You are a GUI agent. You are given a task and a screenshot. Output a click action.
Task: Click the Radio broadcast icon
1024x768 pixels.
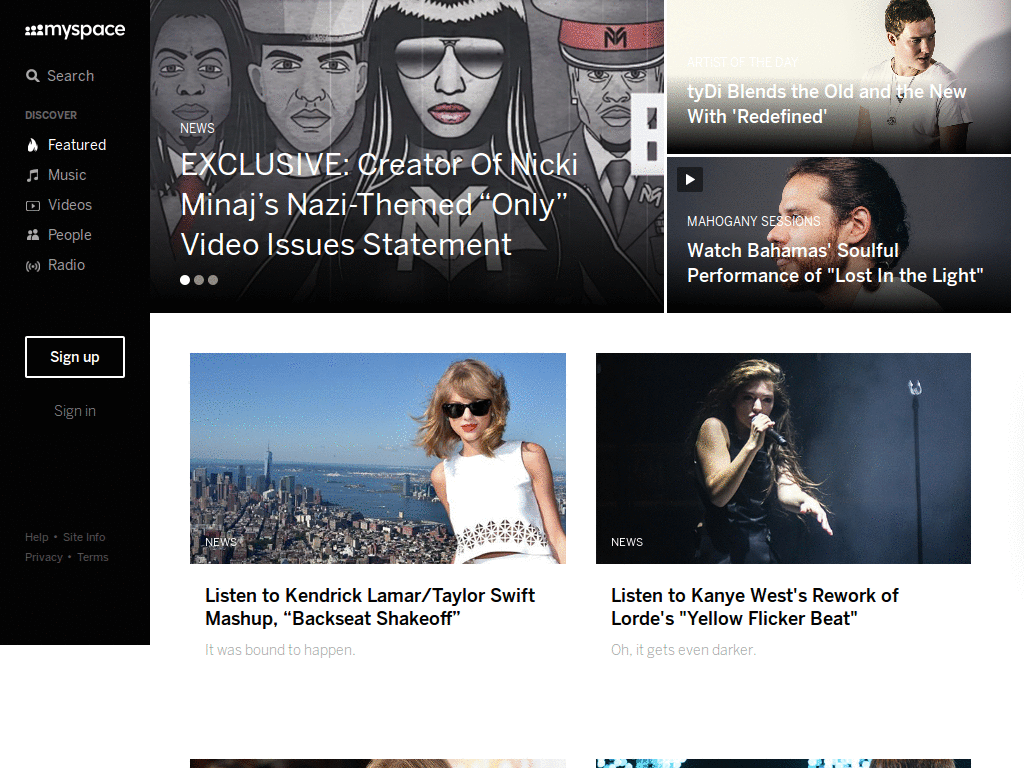(x=33, y=266)
